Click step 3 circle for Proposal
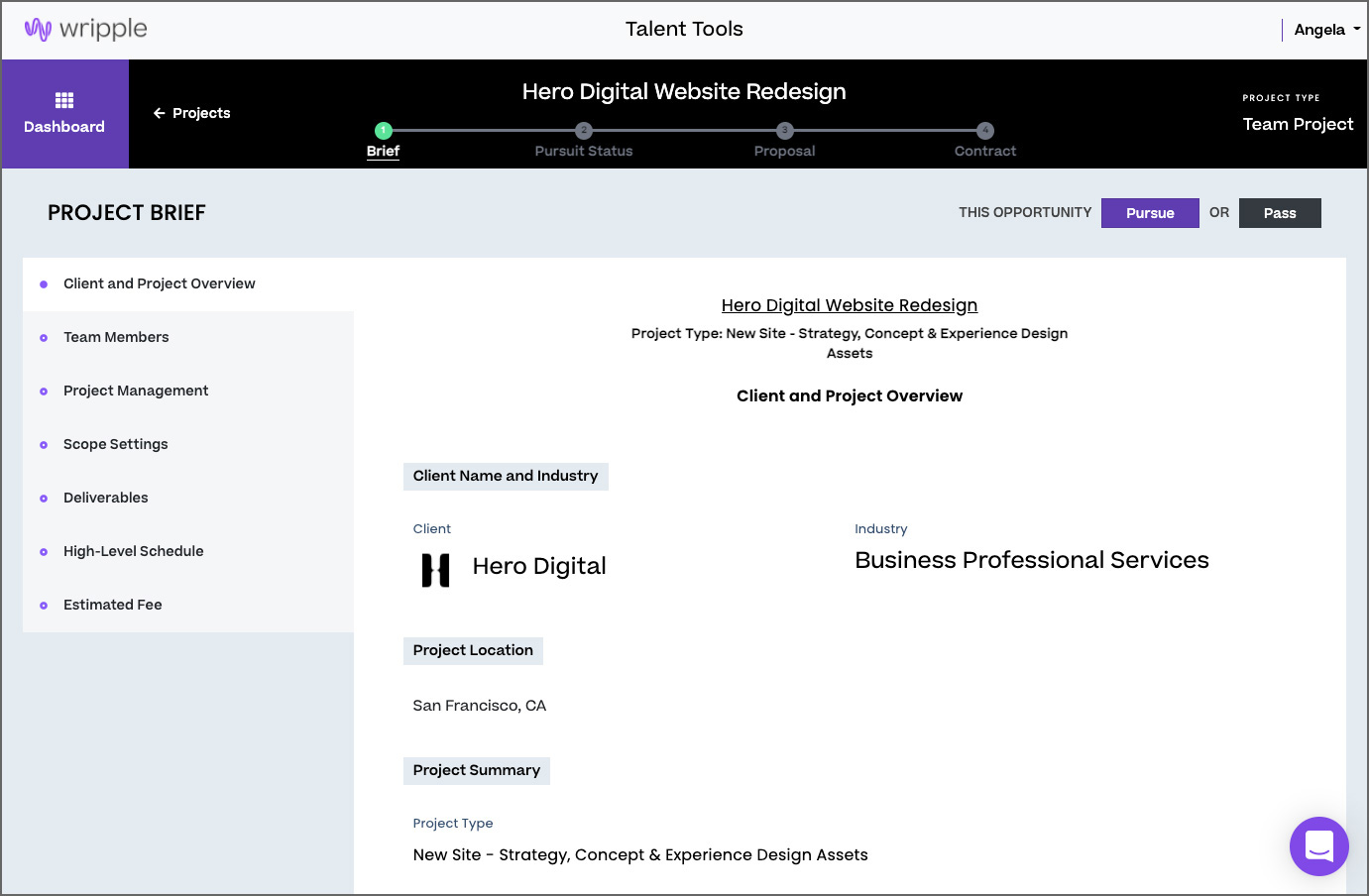1369x896 pixels. (x=785, y=130)
